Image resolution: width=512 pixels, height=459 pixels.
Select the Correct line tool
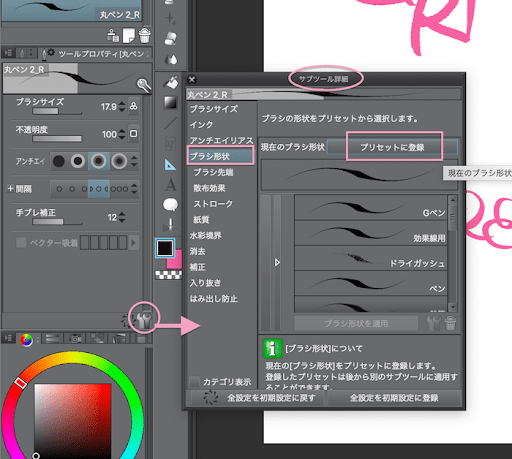pyautogui.click(x=170, y=225)
